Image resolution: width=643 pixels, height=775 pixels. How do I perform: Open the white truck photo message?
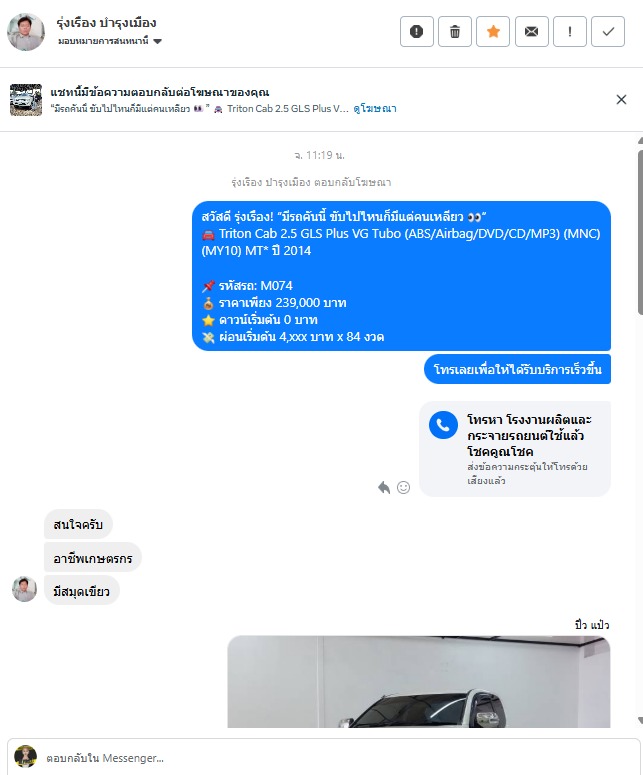pyautogui.click(x=419, y=682)
